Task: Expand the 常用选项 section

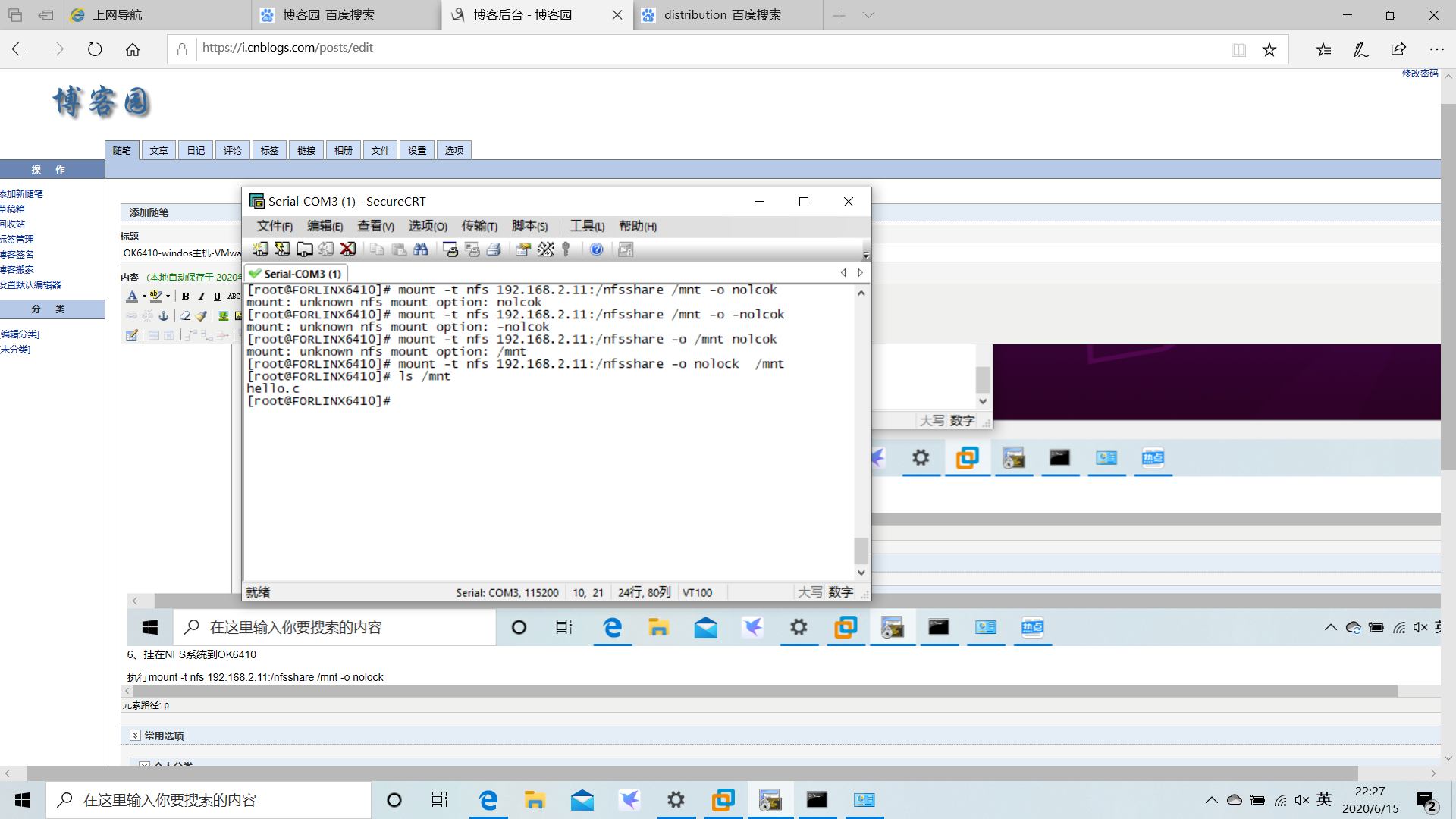Action: click(135, 736)
